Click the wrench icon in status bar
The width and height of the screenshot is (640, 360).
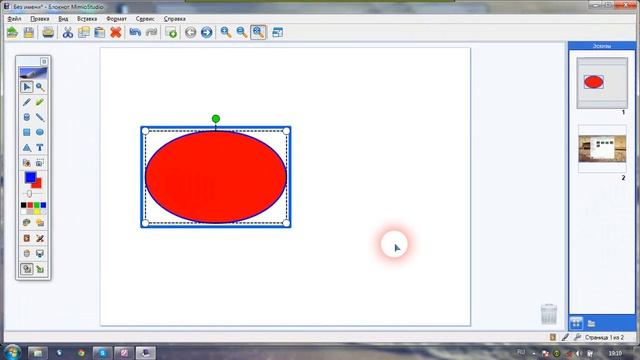pos(577,337)
